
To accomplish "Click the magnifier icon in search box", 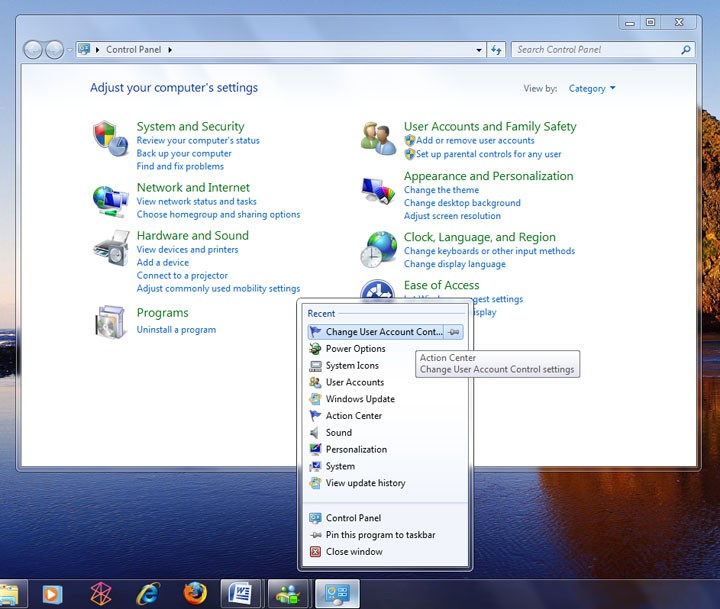I will (686, 50).
